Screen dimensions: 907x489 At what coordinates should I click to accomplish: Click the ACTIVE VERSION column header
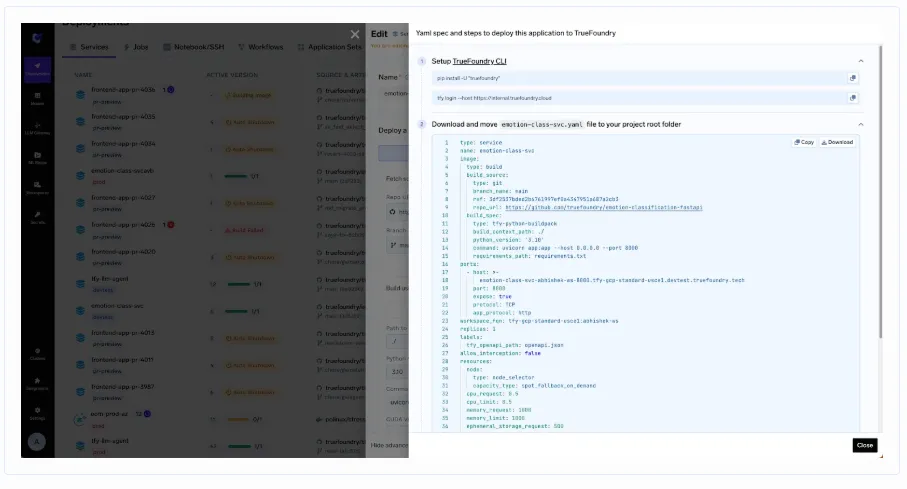(232, 75)
